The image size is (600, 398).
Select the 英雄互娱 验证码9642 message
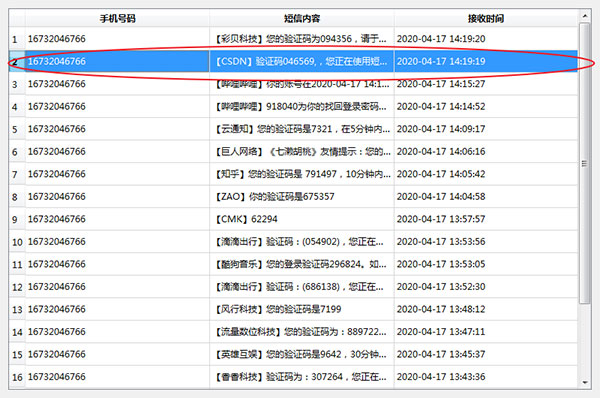click(302, 354)
